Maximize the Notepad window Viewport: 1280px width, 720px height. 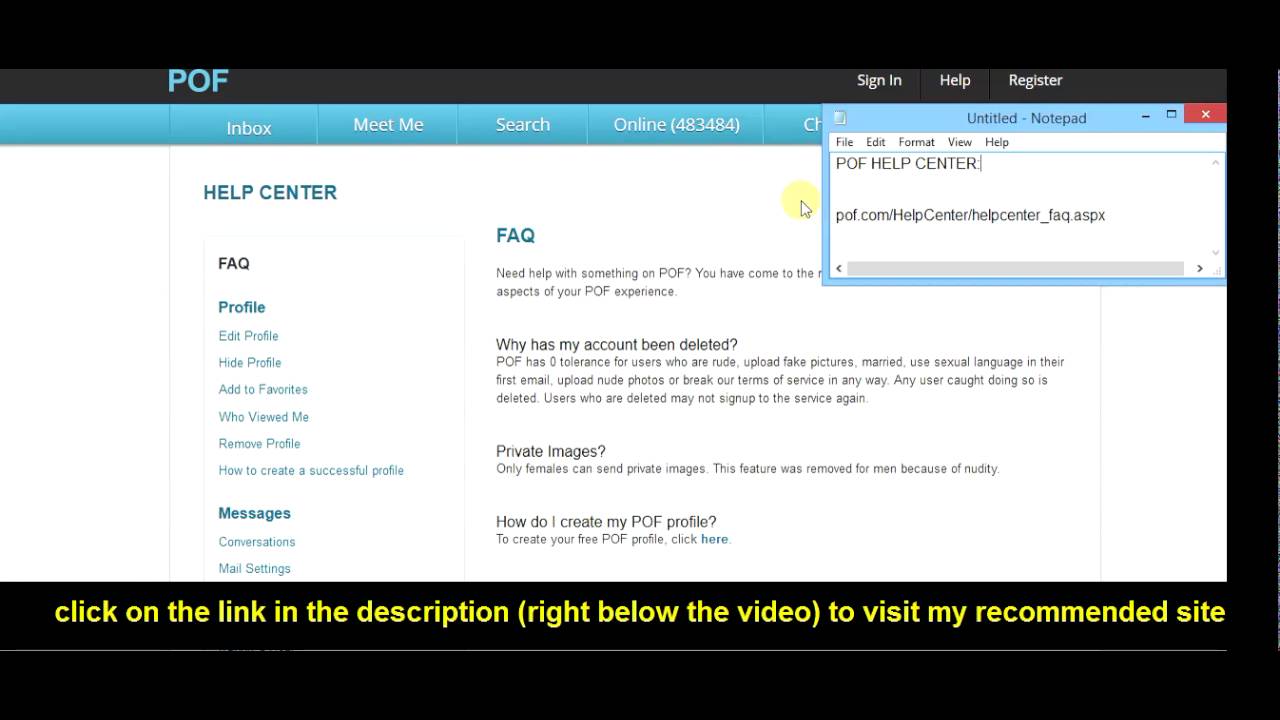click(1171, 115)
